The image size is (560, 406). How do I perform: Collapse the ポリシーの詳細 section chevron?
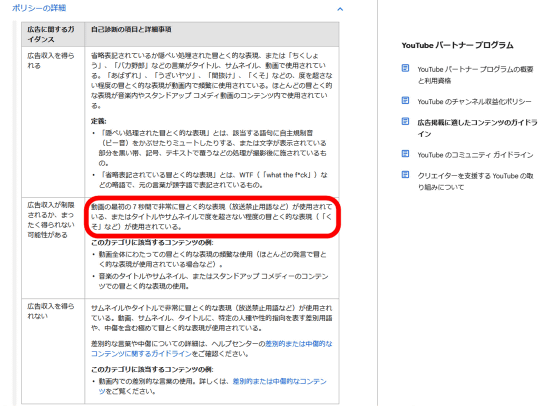[340, 9]
